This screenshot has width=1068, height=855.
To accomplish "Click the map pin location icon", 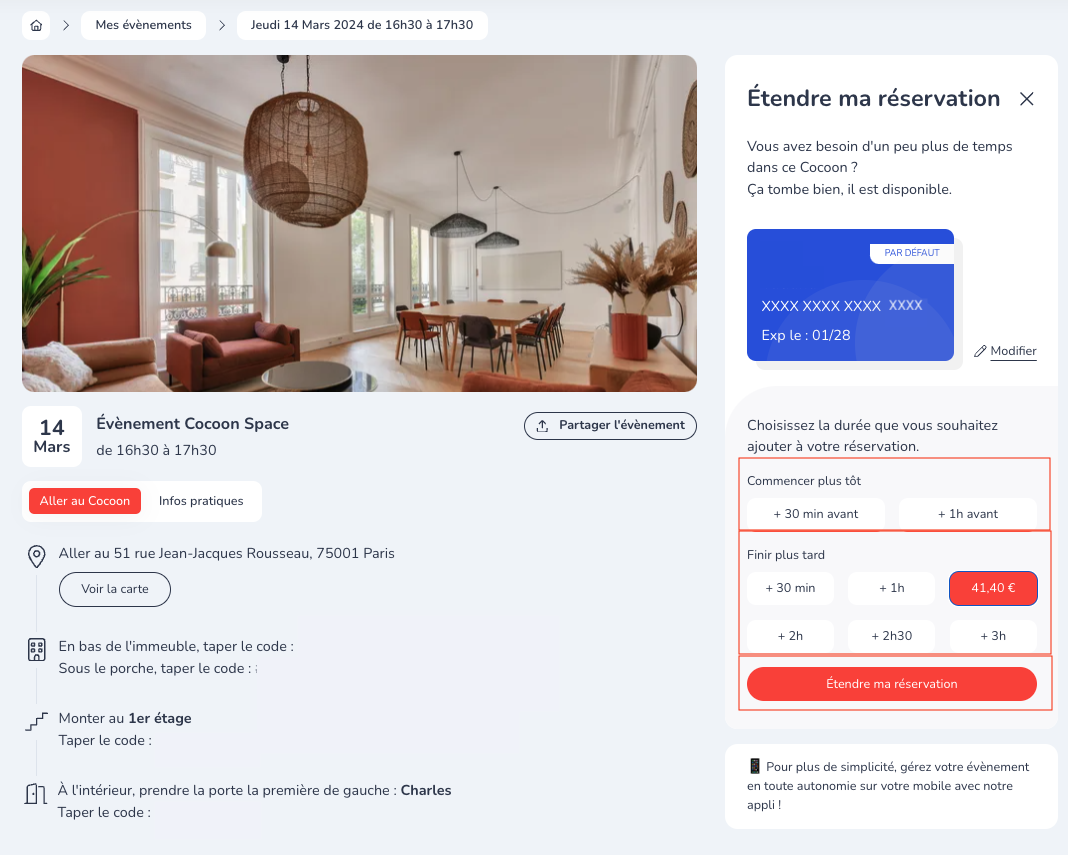I will point(36,557).
